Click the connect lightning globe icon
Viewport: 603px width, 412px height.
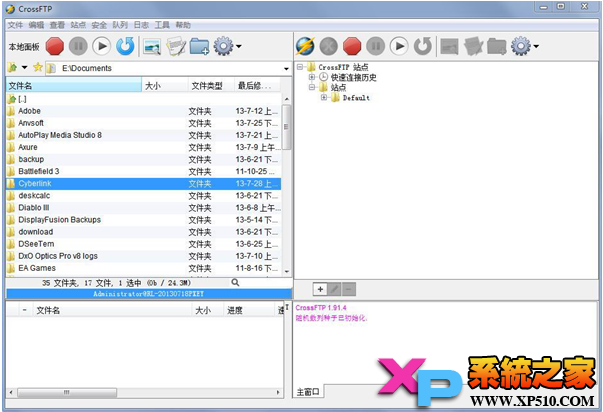click(x=305, y=46)
